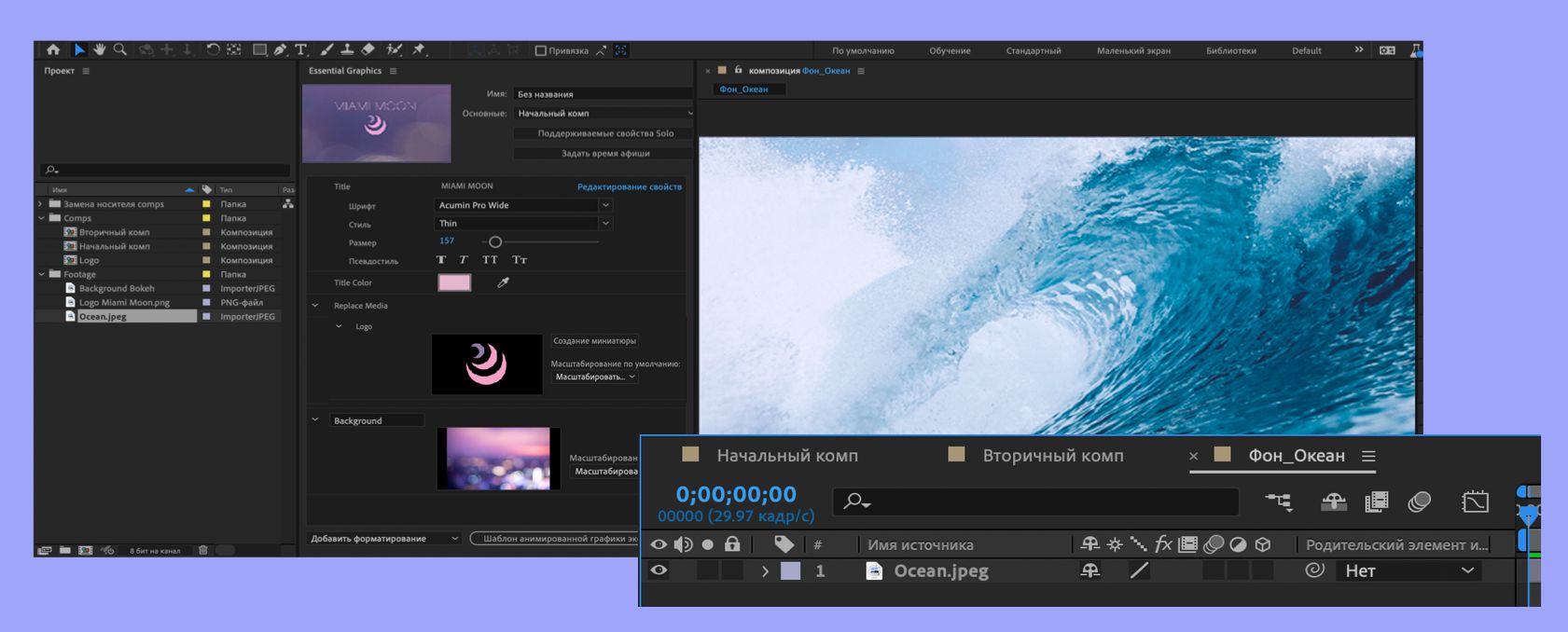Viewport: 1568px width, 632px height.
Task: Open the Основные composition dropdown
Action: click(604, 113)
